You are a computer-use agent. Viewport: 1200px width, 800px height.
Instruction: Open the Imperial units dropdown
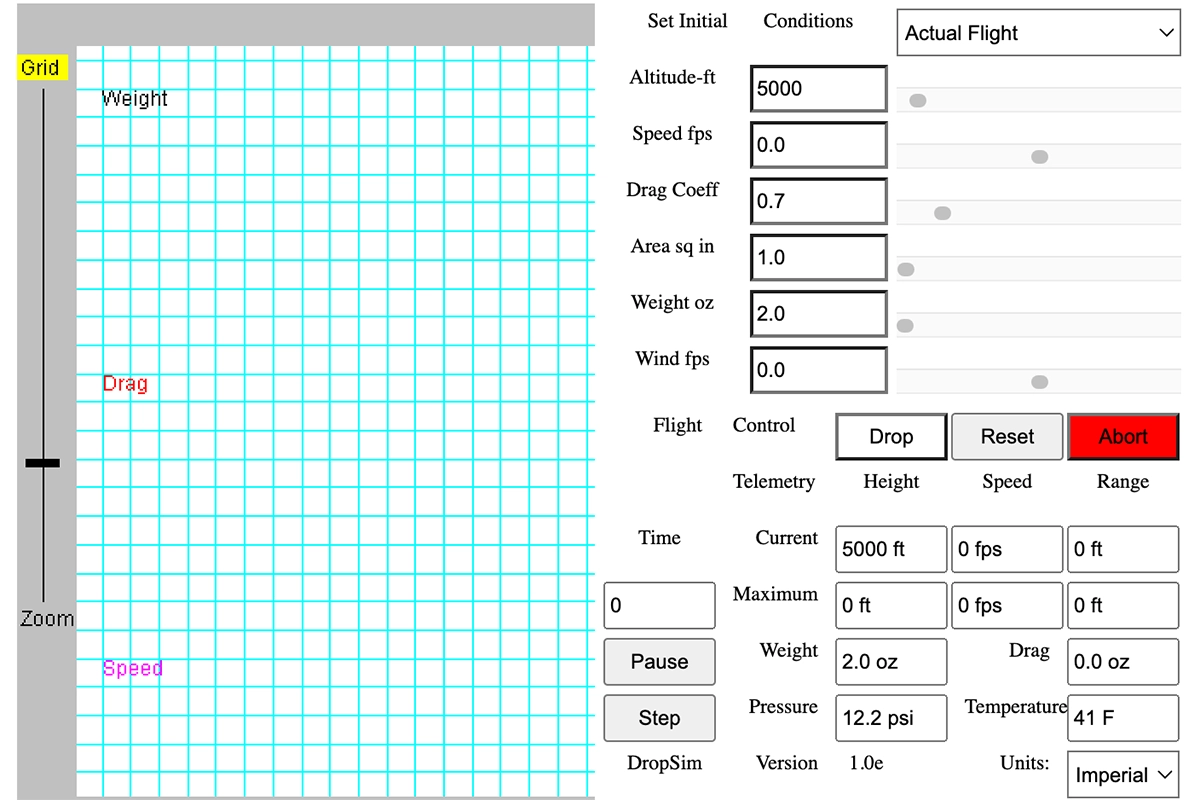click(1123, 775)
